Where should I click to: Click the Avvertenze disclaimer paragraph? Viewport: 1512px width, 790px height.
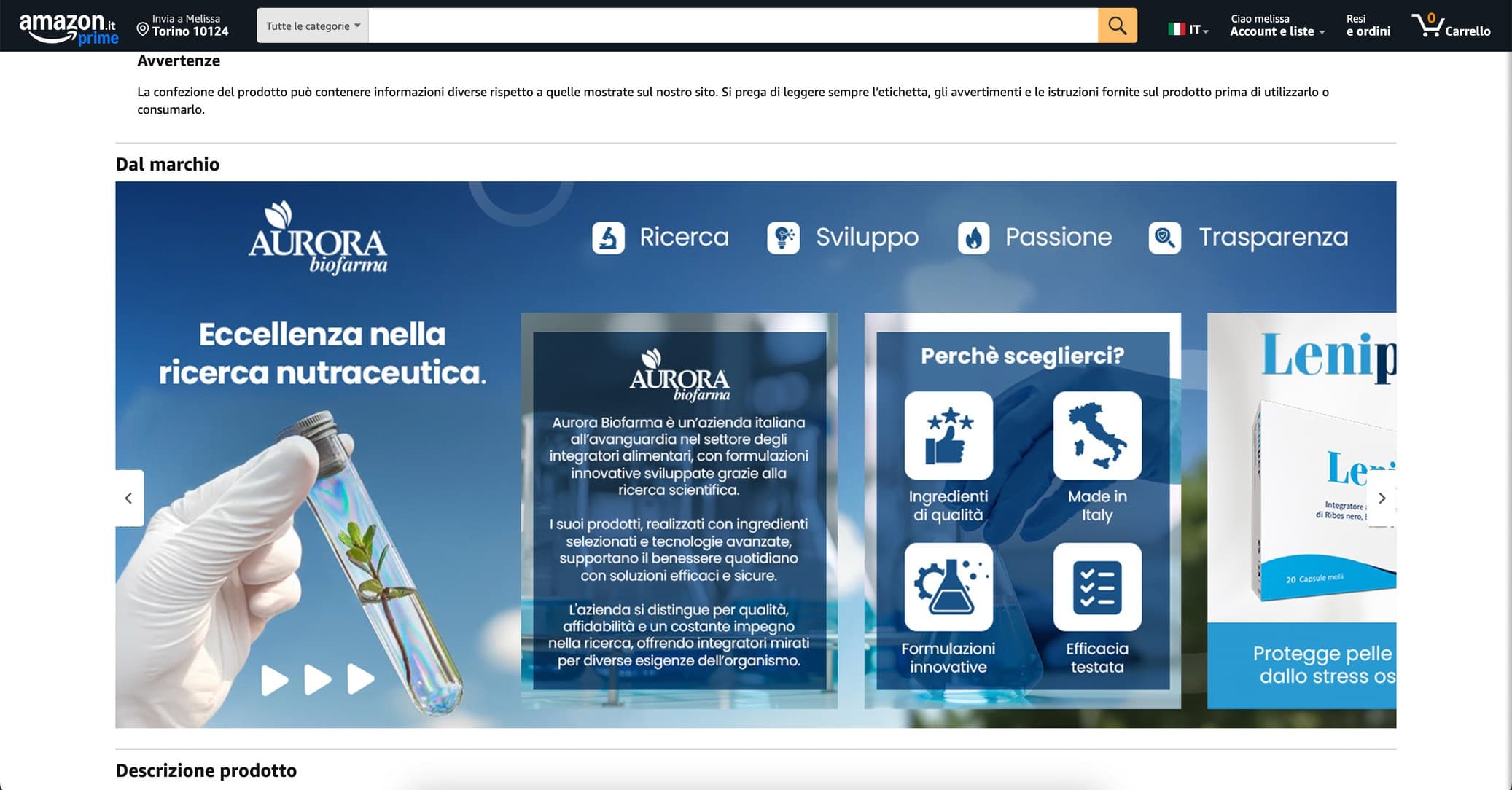pyautogui.click(x=733, y=101)
